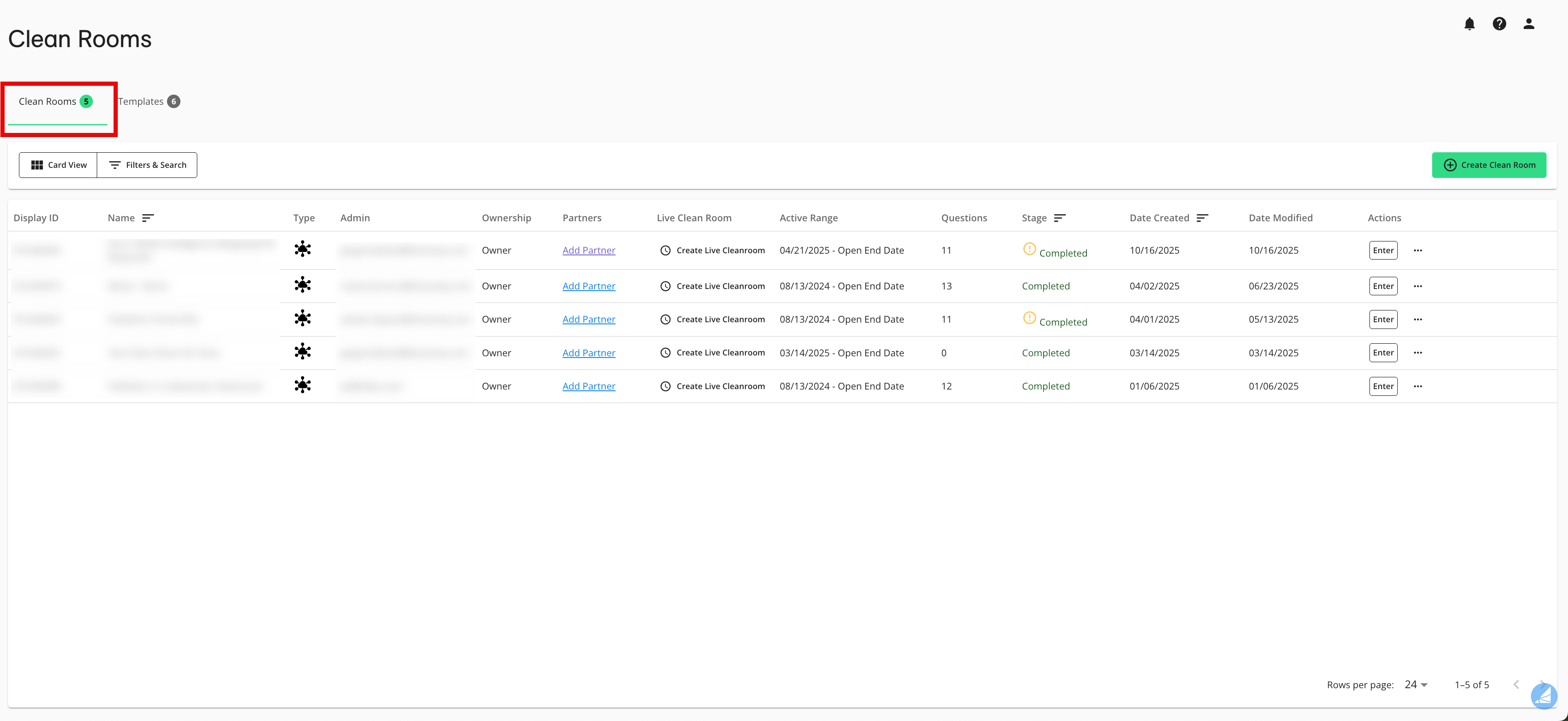Click the Create Clean Room button
This screenshot has height=721, width=1568.
coord(1489,164)
